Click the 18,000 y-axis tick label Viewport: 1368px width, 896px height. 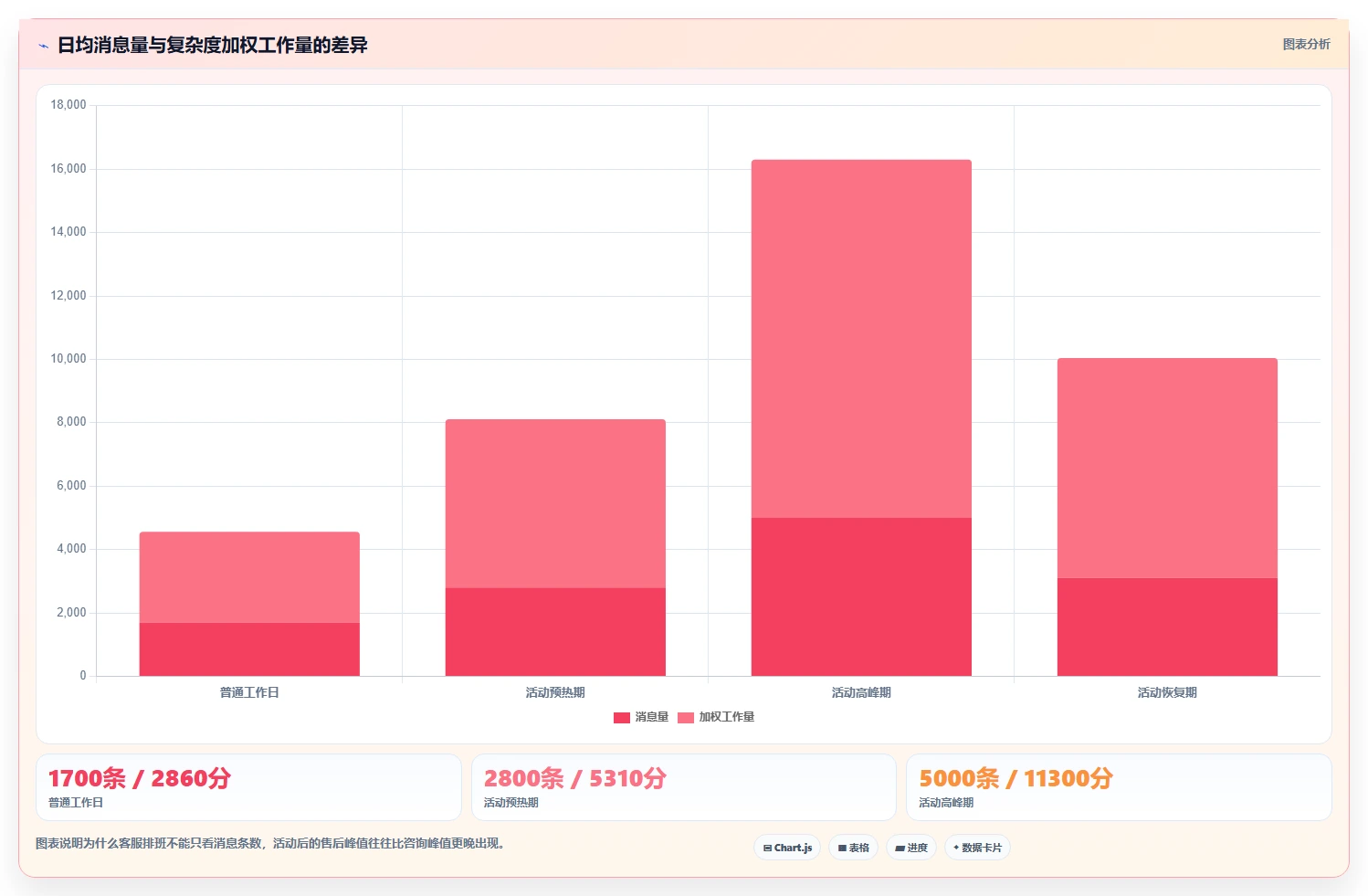click(x=68, y=105)
